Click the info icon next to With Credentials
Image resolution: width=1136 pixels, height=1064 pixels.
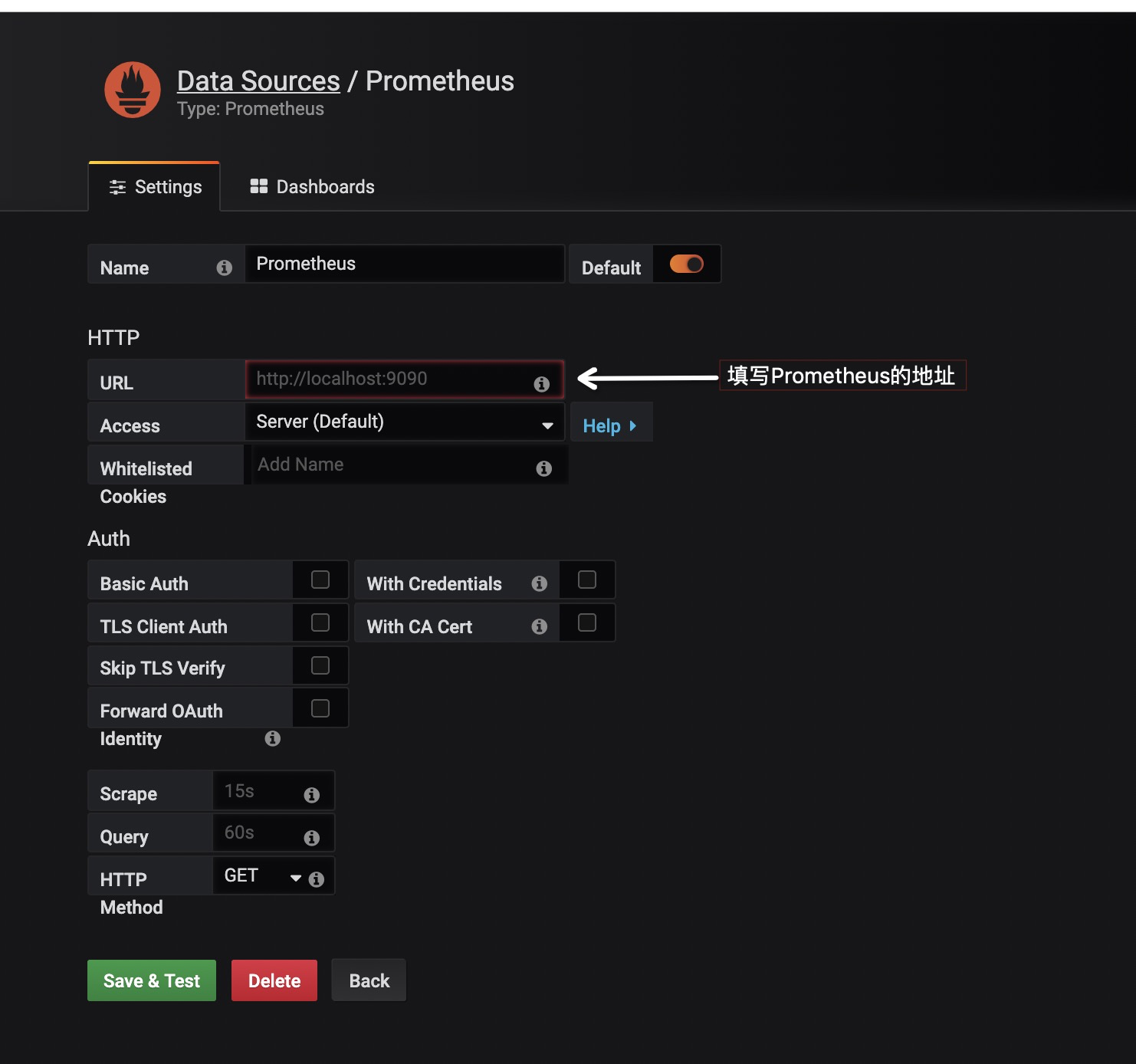540,583
